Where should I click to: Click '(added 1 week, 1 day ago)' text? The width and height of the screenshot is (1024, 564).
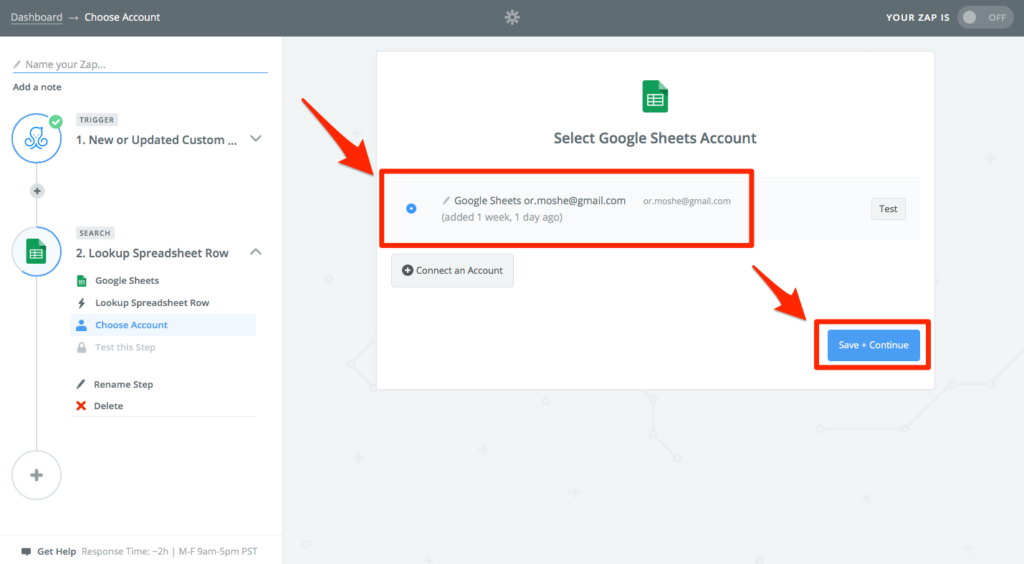click(502, 217)
